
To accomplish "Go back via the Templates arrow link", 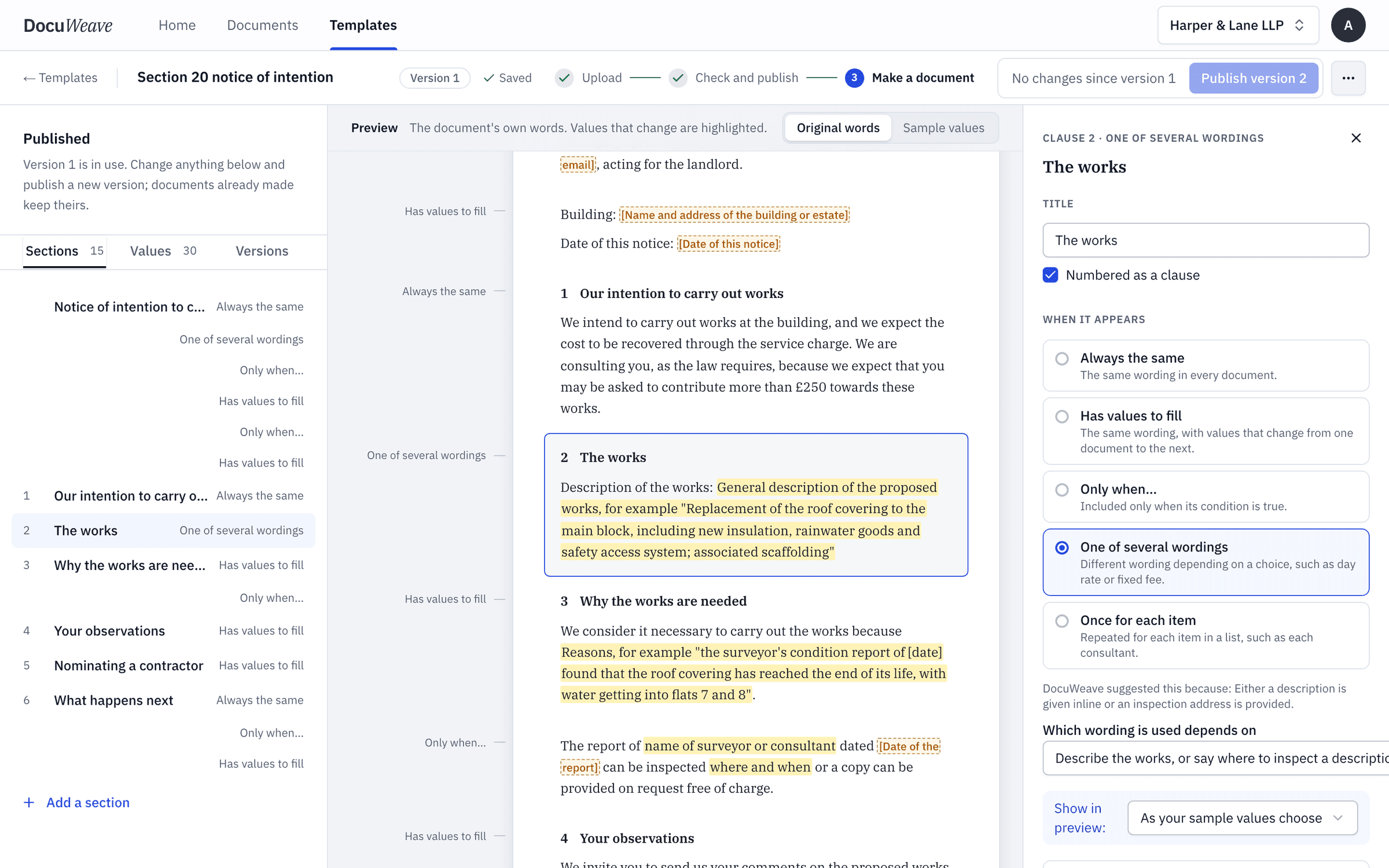I will click(x=60, y=78).
